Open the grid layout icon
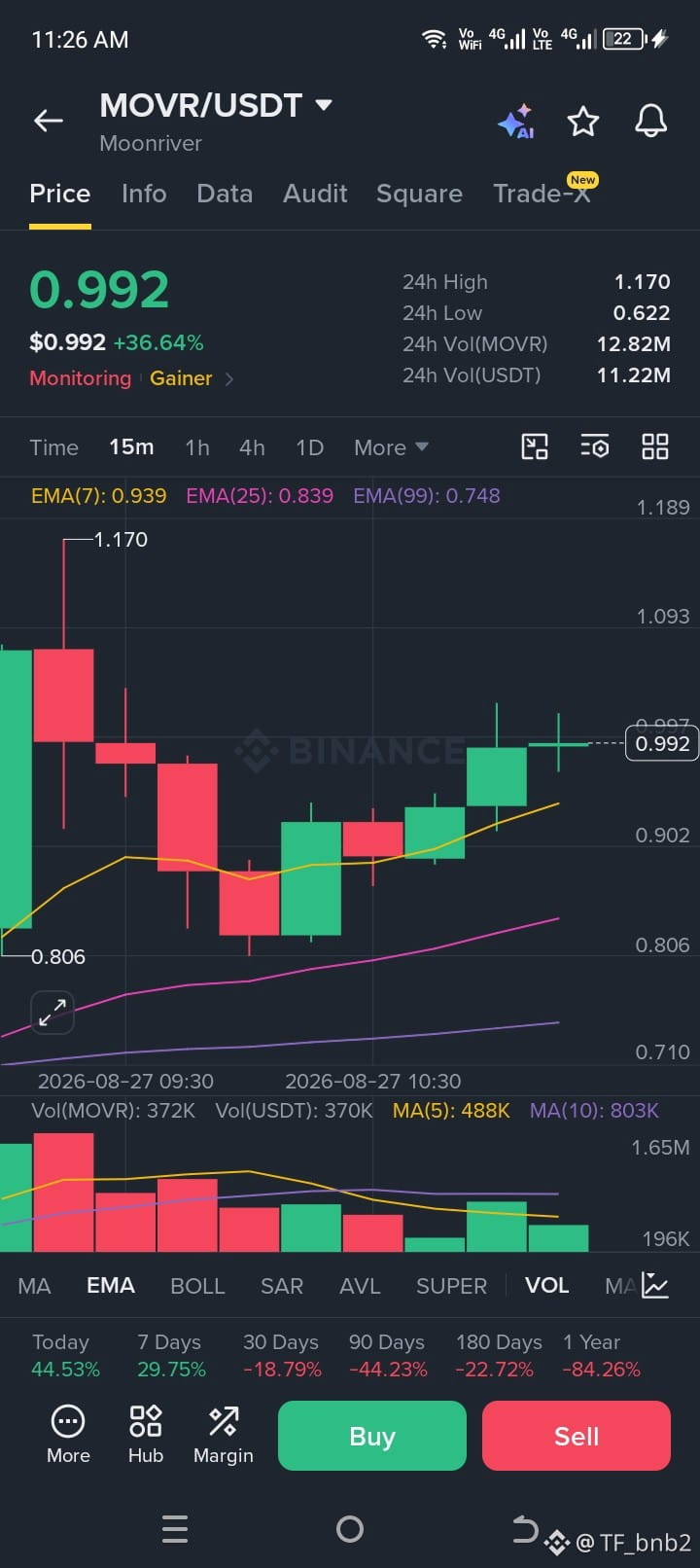The height and width of the screenshot is (1568, 700). pyautogui.click(x=655, y=447)
